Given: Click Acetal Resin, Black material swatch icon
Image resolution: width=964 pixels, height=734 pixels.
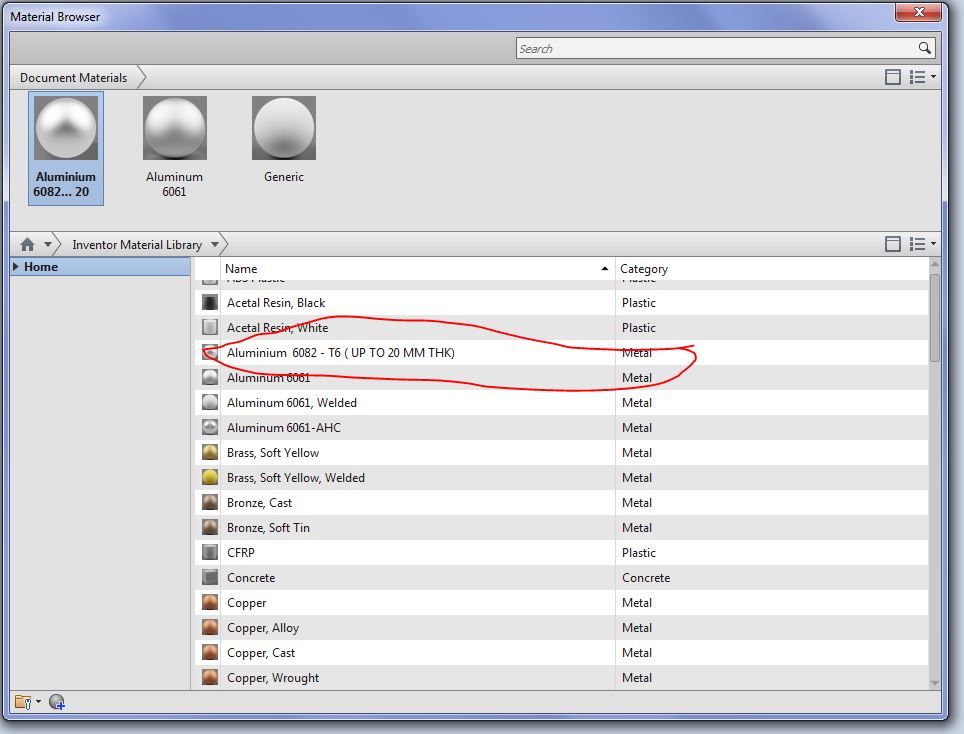Looking at the screenshot, I should pos(210,302).
